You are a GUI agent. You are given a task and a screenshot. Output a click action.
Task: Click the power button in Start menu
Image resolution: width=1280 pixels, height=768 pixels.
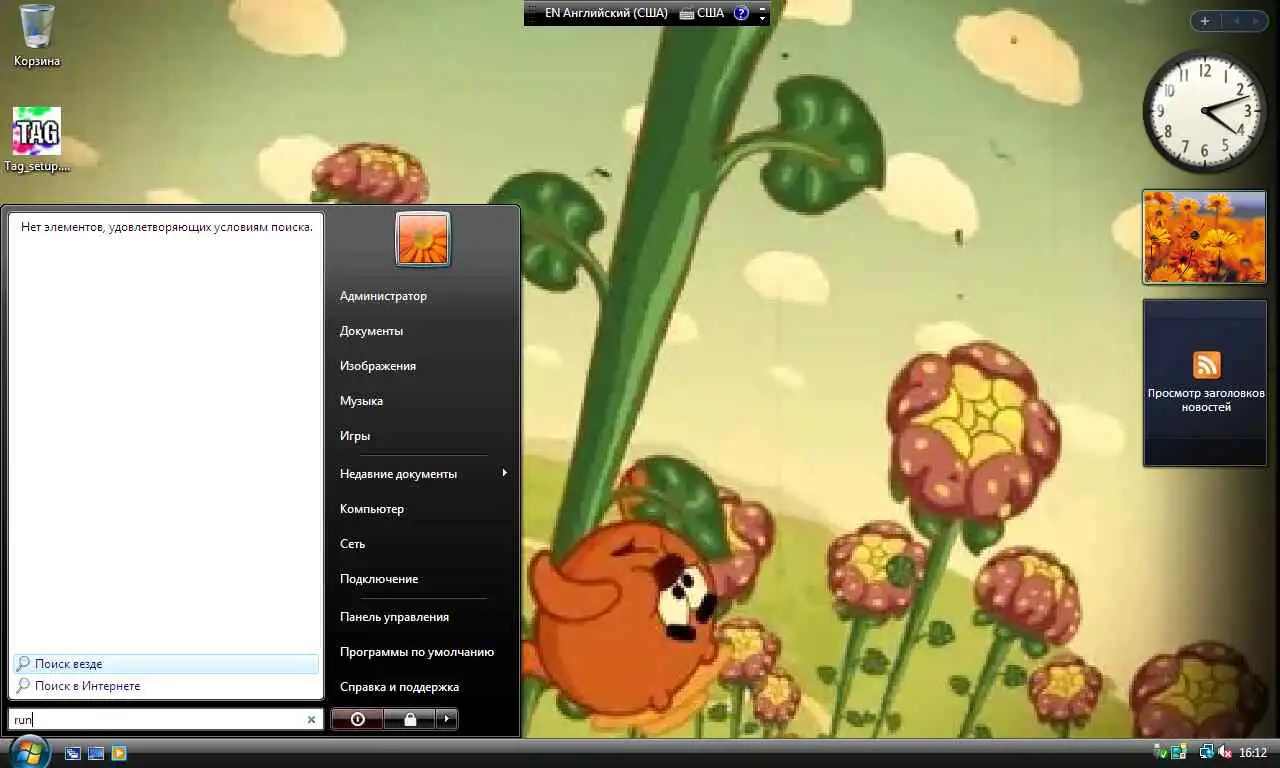[x=357, y=718]
